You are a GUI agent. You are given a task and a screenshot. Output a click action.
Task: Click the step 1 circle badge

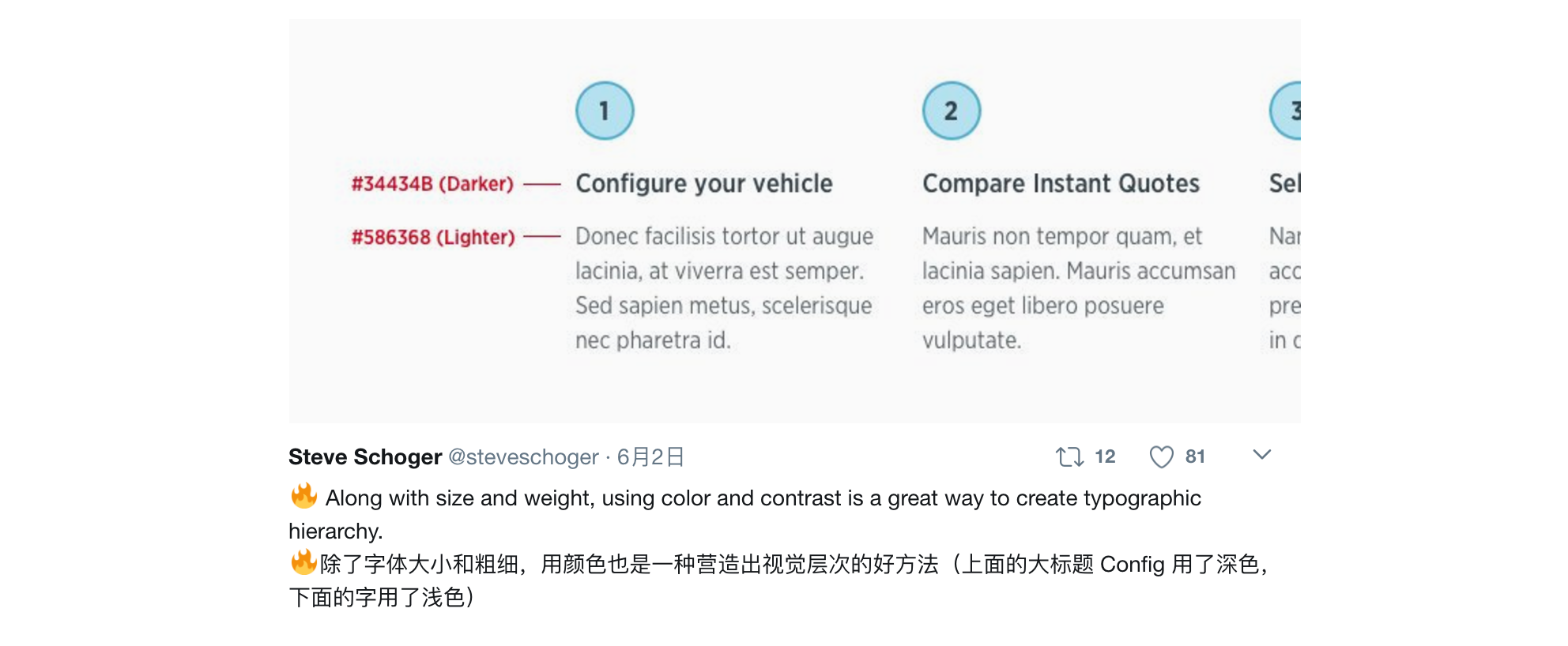pos(605,111)
